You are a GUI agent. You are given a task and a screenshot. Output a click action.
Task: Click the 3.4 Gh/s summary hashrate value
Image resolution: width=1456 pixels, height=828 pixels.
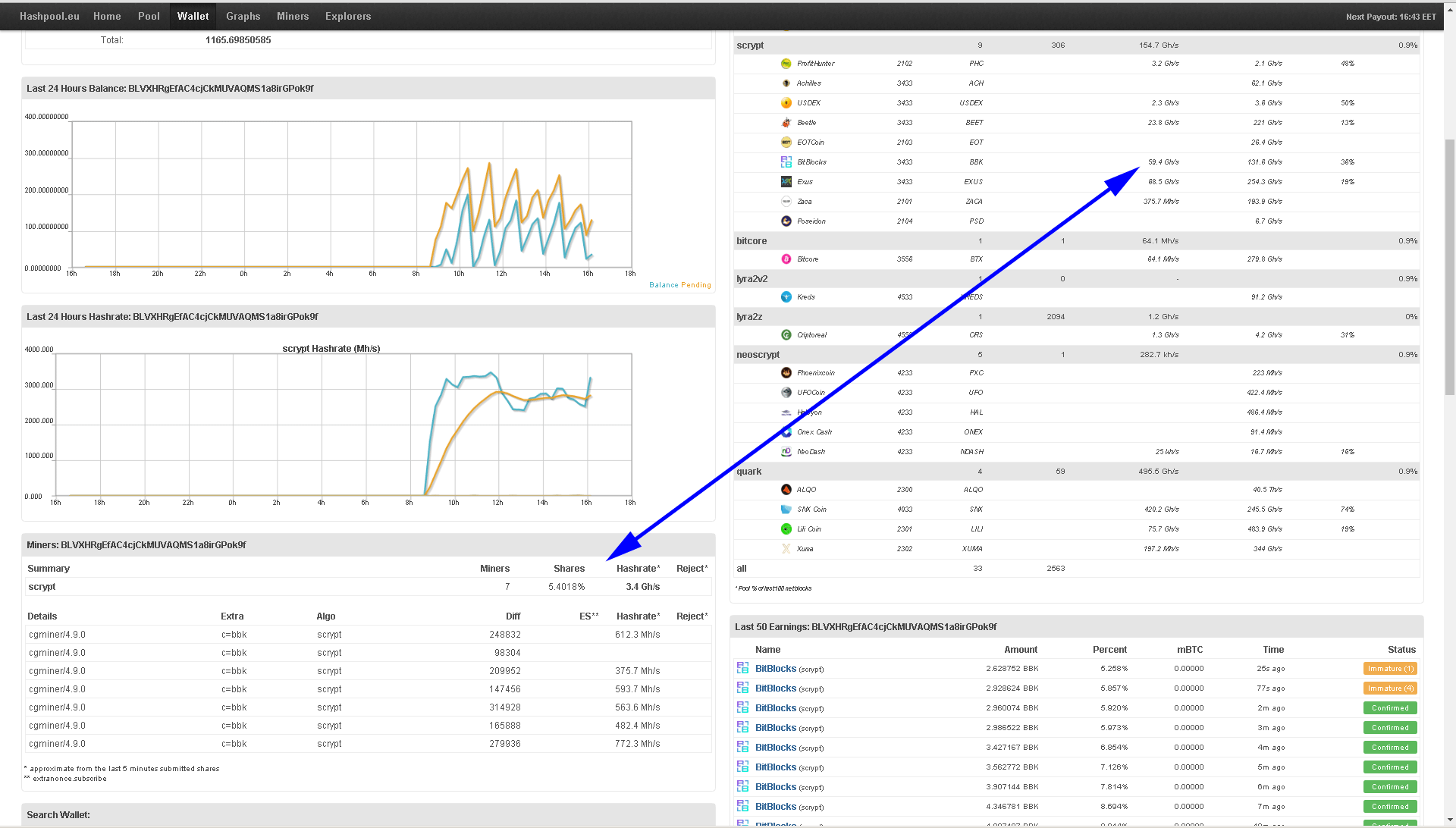643,587
